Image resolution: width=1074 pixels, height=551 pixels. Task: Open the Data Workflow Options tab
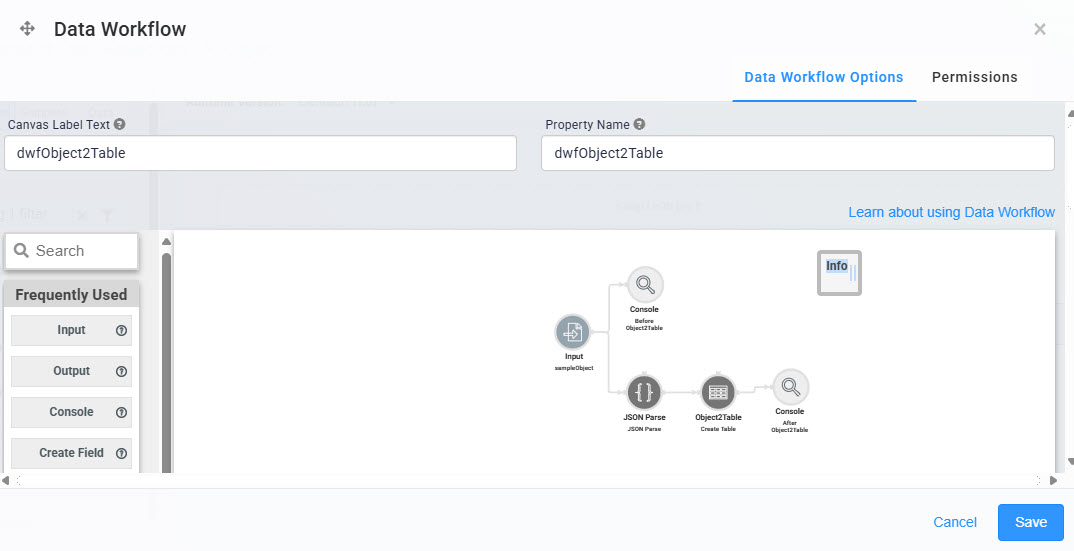[824, 77]
